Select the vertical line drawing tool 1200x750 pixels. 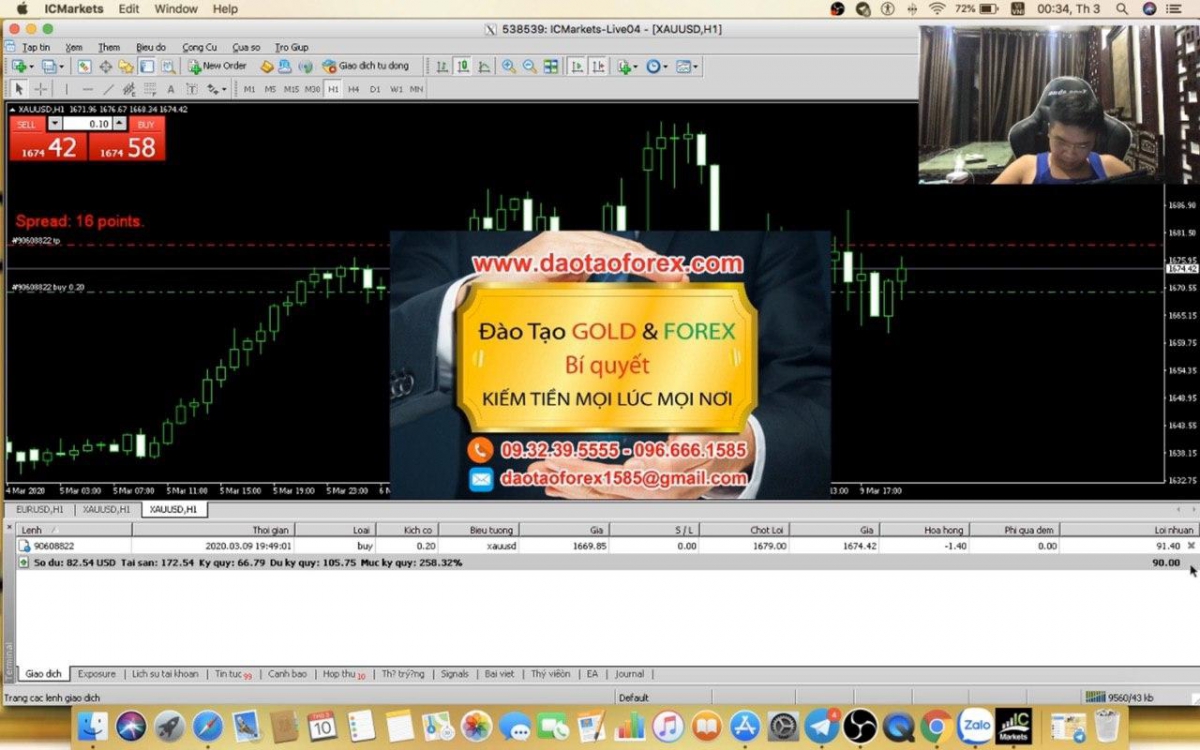pos(66,89)
